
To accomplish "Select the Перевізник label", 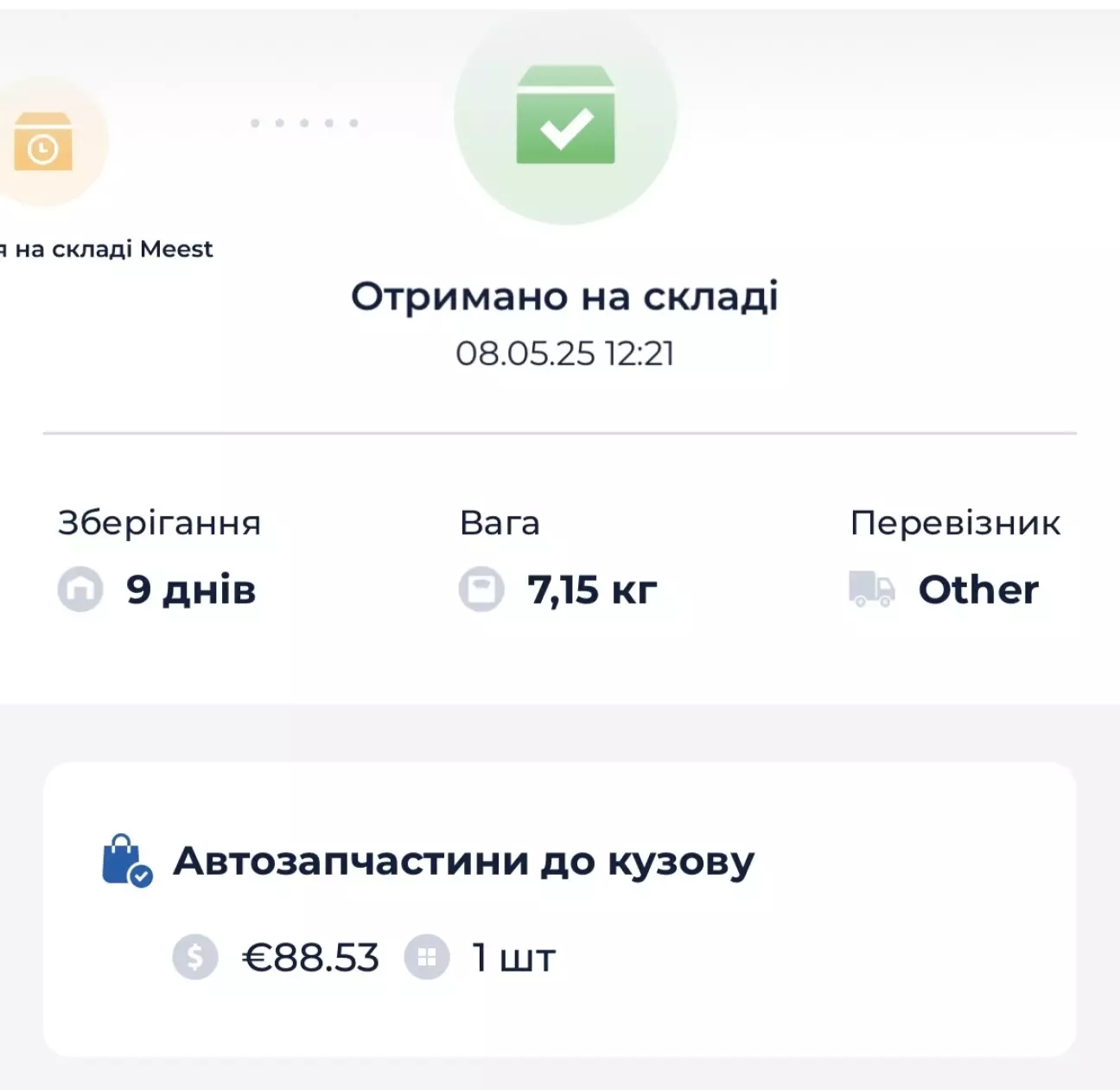I will 955,523.
